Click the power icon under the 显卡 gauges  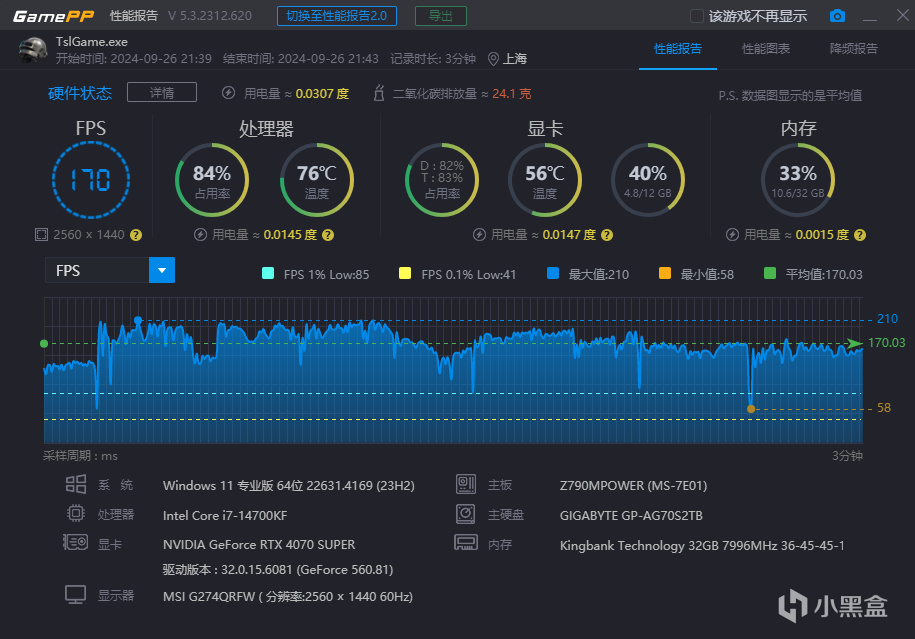point(479,235)
